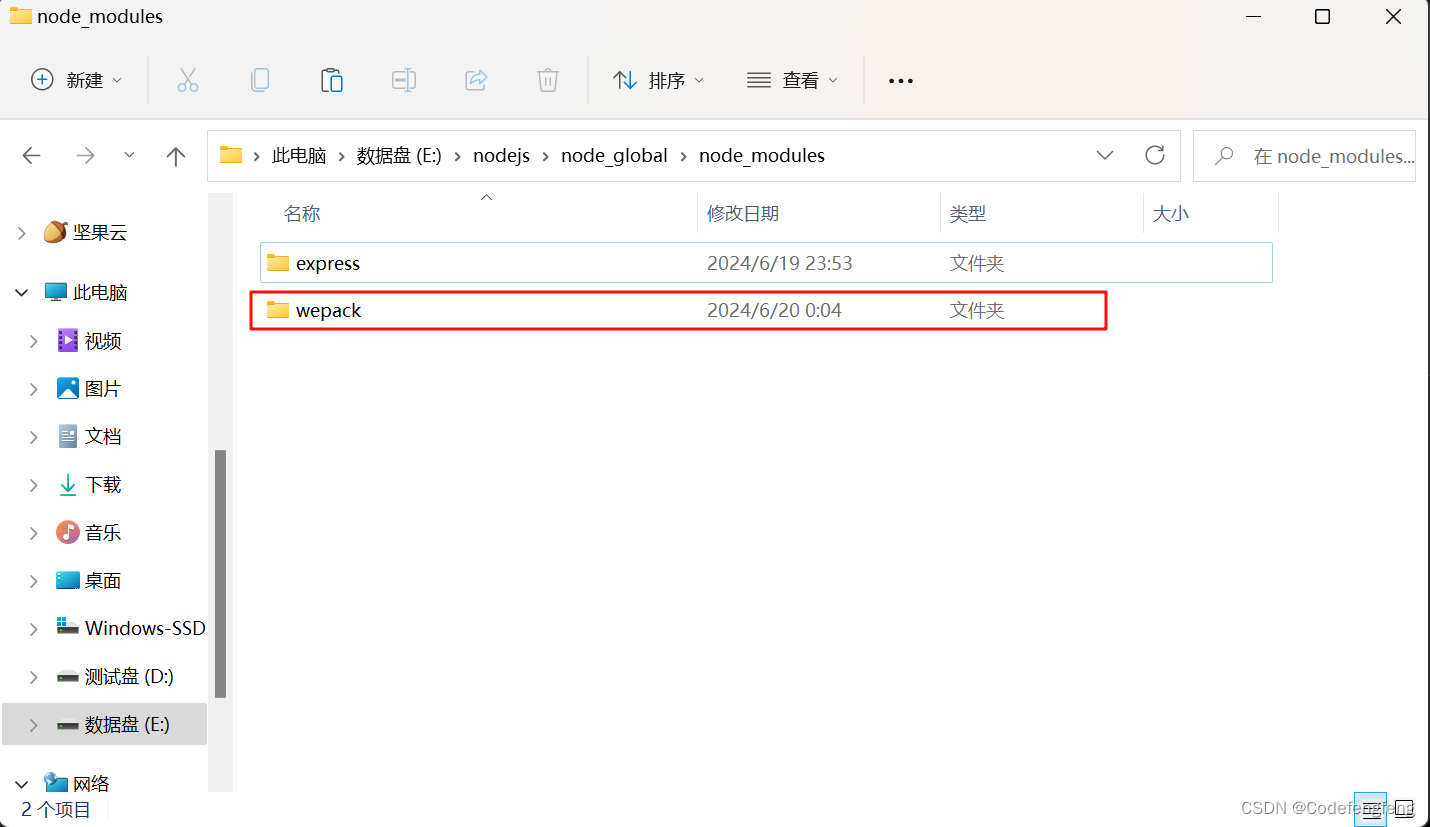
Task: Click the Rename icon in toolbar
Action: coord(404,80)
